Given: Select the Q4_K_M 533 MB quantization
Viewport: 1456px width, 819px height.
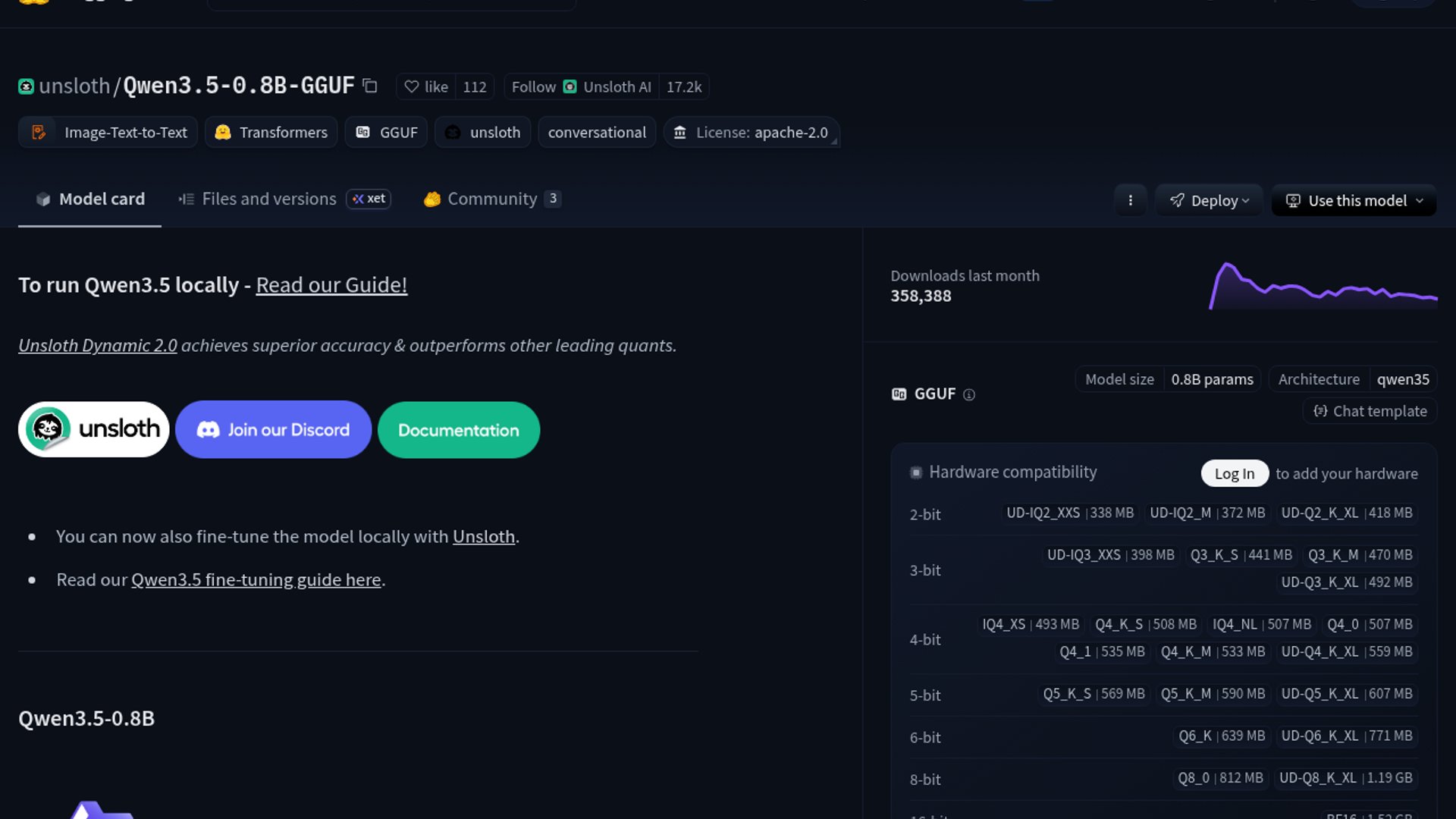Looking at the screenshot, I should pyautogui.click(x=1212, y=651).
